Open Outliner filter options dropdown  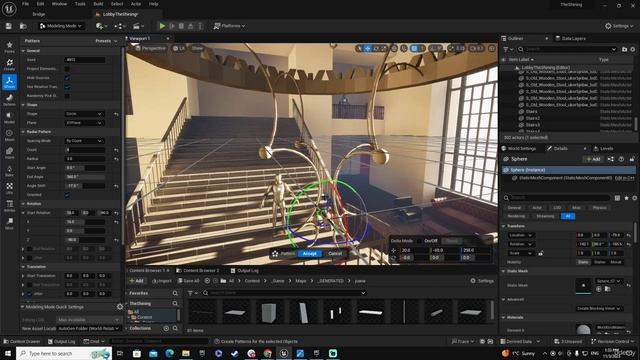[508, 49]
